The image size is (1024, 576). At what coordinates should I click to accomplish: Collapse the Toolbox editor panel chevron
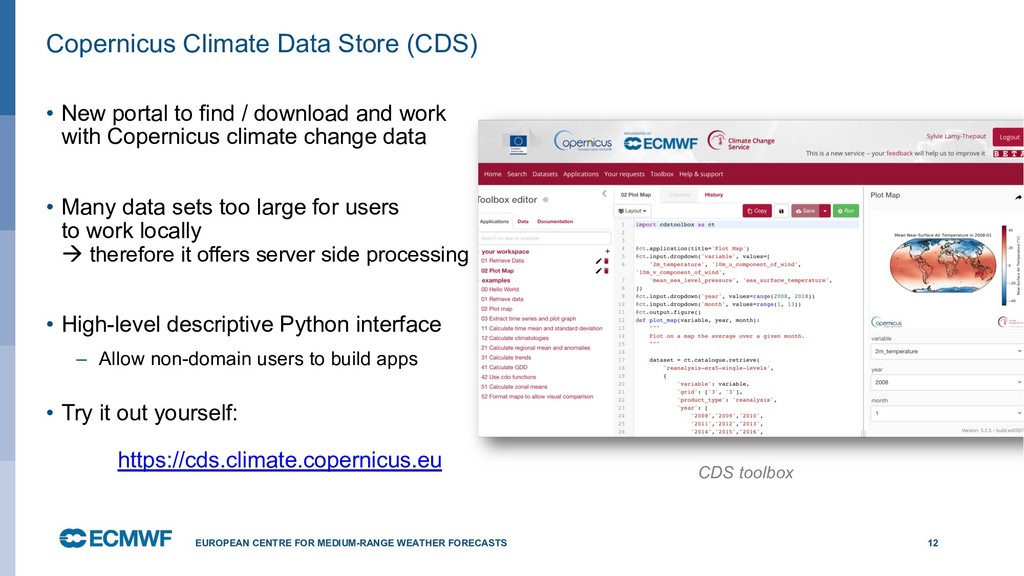pyautogui.click(x=604, y=194)
